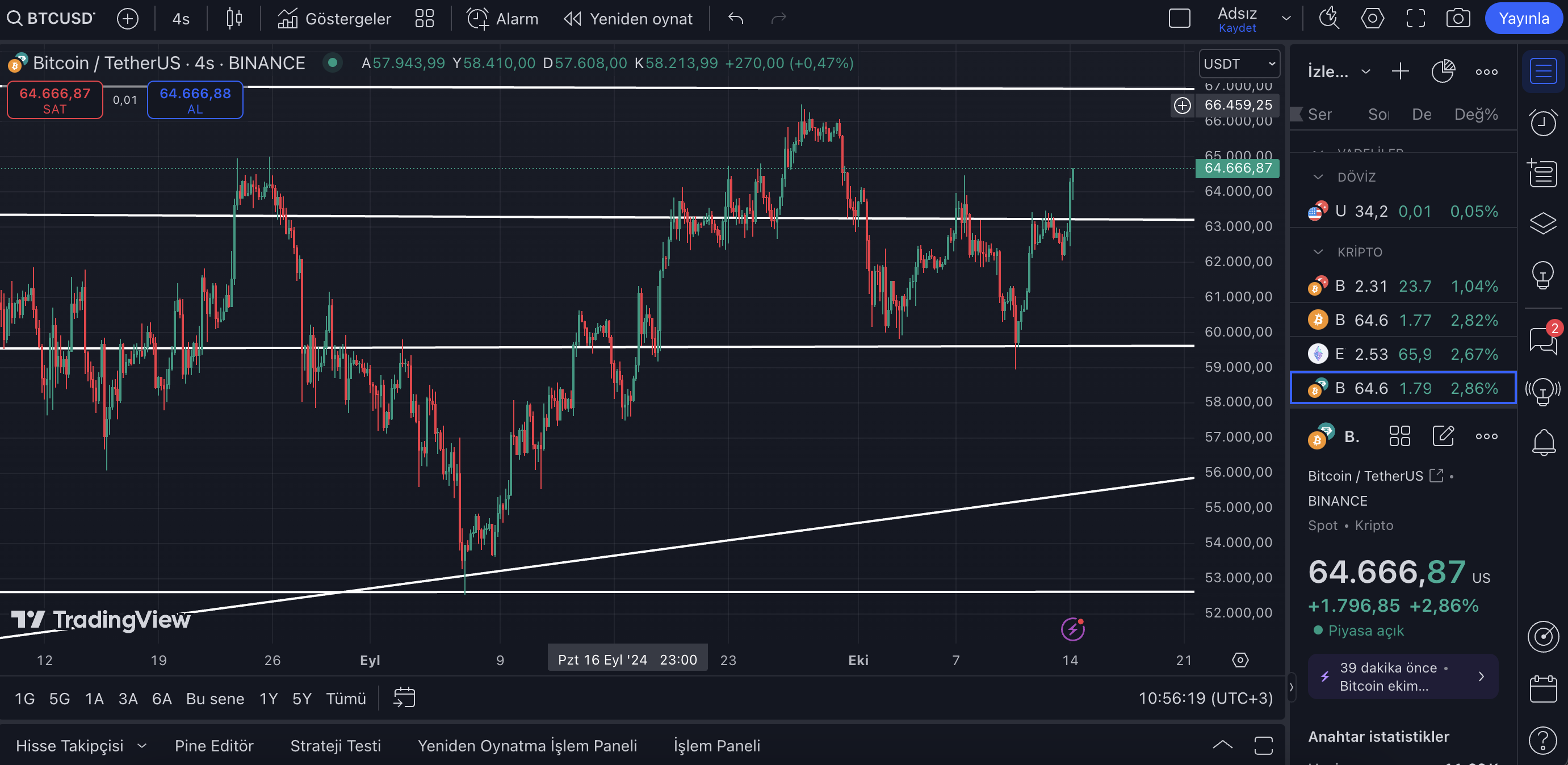Open the 4s timeframe selector

[181, 19]
